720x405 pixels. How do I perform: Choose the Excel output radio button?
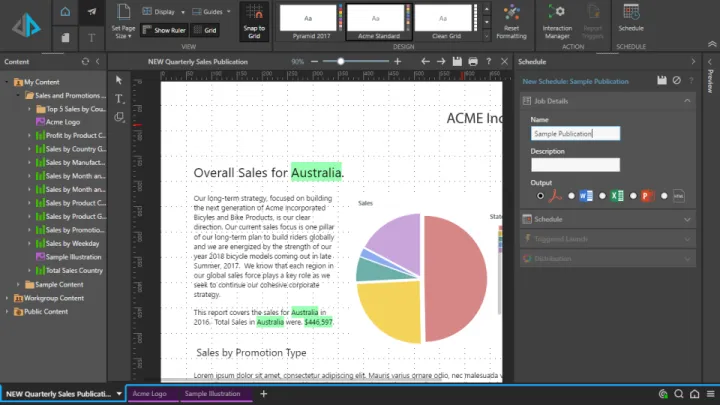click(603, 195)
